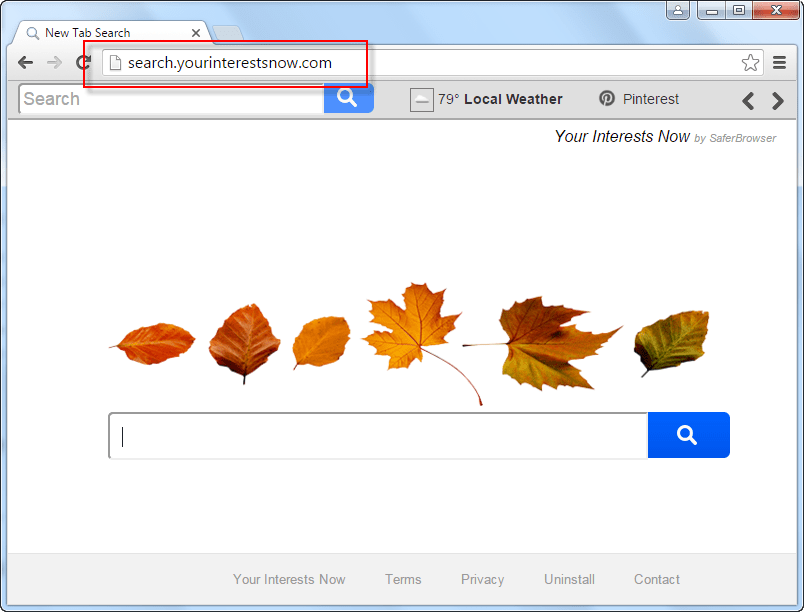This screenshot has height=612, width=804.
Task: Click the autumn leaves banner image
Action: (409, 343)
